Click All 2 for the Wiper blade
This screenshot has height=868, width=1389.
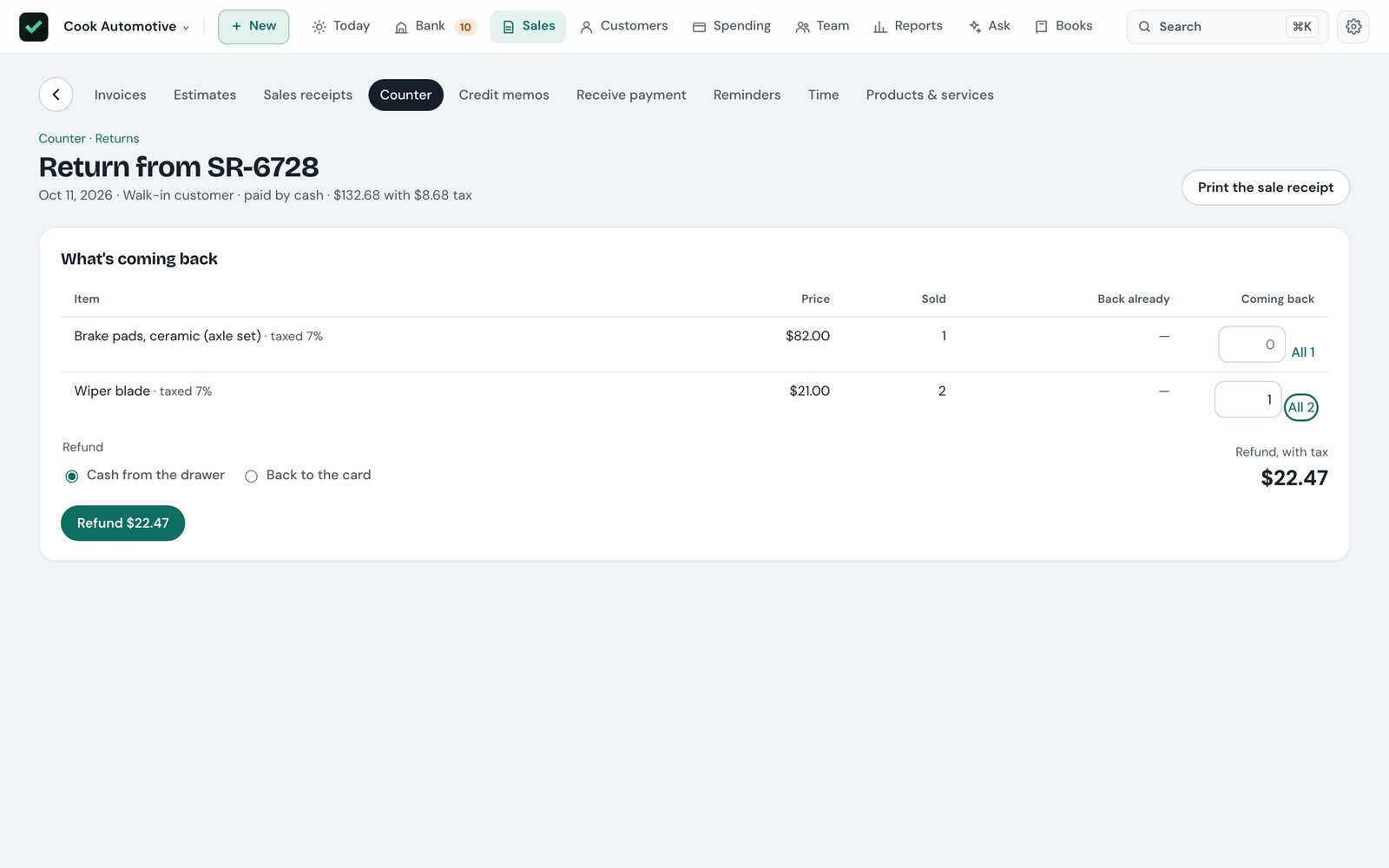(x=1300, y=407)
